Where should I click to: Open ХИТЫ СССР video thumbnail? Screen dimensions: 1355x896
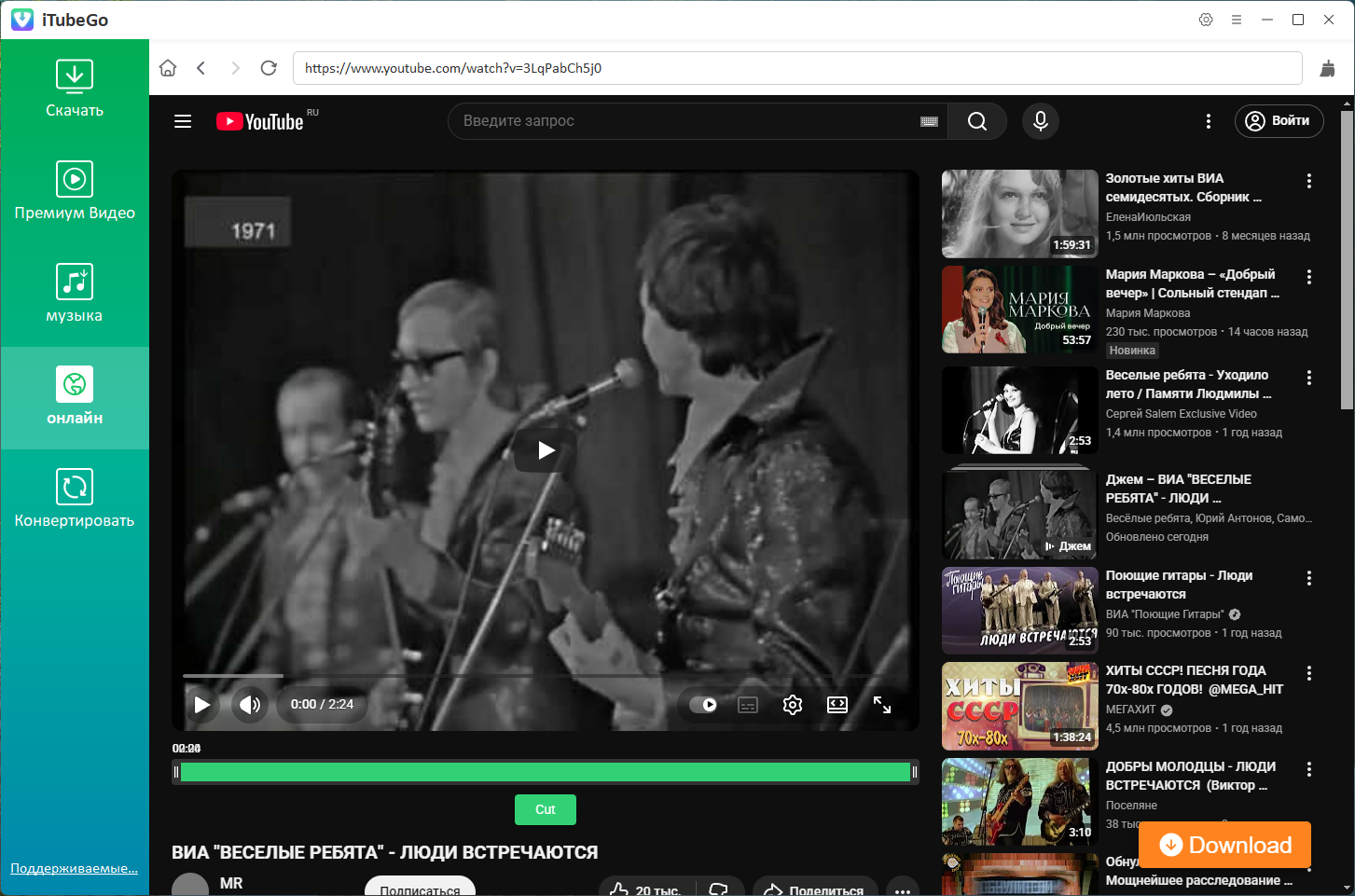coord(1020,706)
